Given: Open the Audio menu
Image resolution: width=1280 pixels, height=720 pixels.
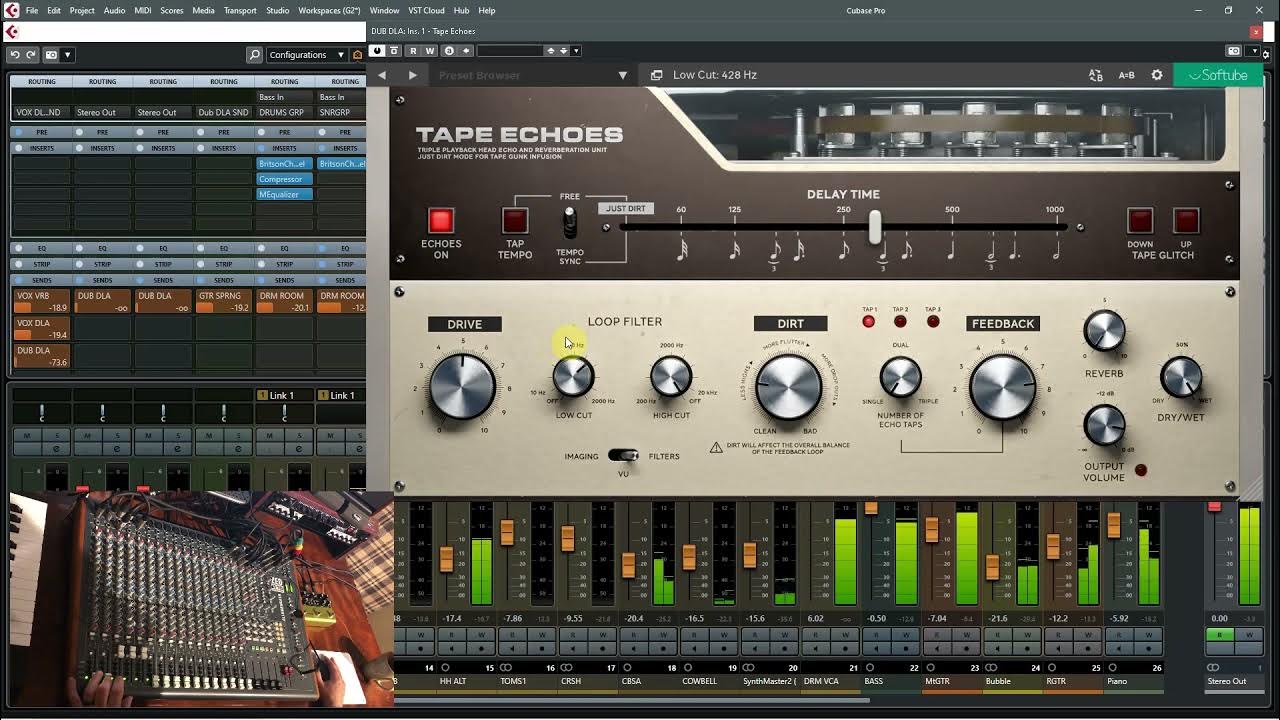Looking at the screenshot, I should pos(114,10).
